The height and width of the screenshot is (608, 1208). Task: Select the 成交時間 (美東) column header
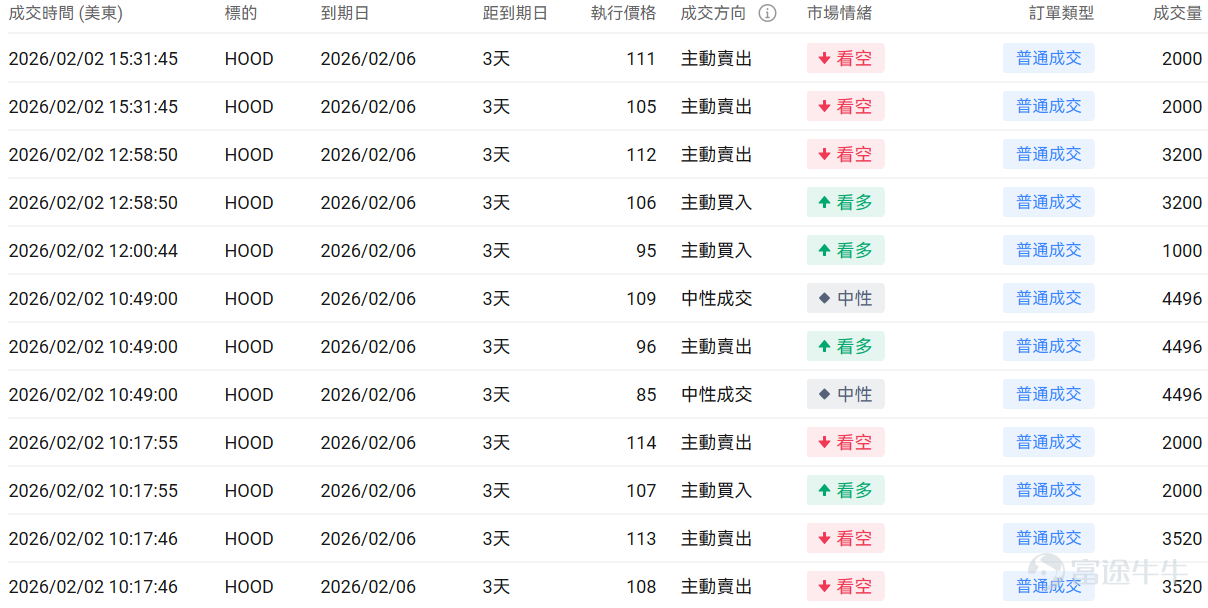point(66,14)
